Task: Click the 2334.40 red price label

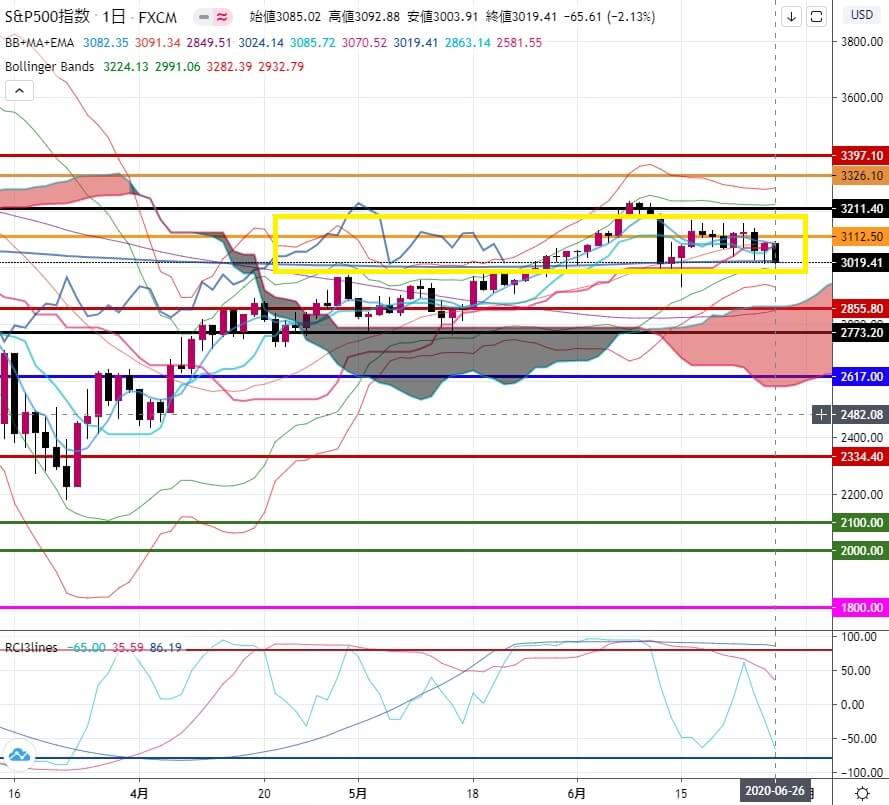Action: (861, 456)
